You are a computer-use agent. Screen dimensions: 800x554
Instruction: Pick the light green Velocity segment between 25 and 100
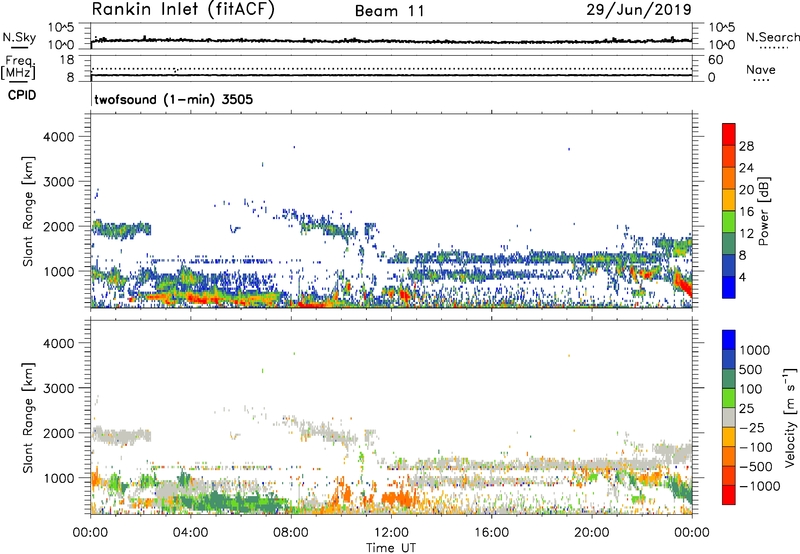(x=729, y=398)
